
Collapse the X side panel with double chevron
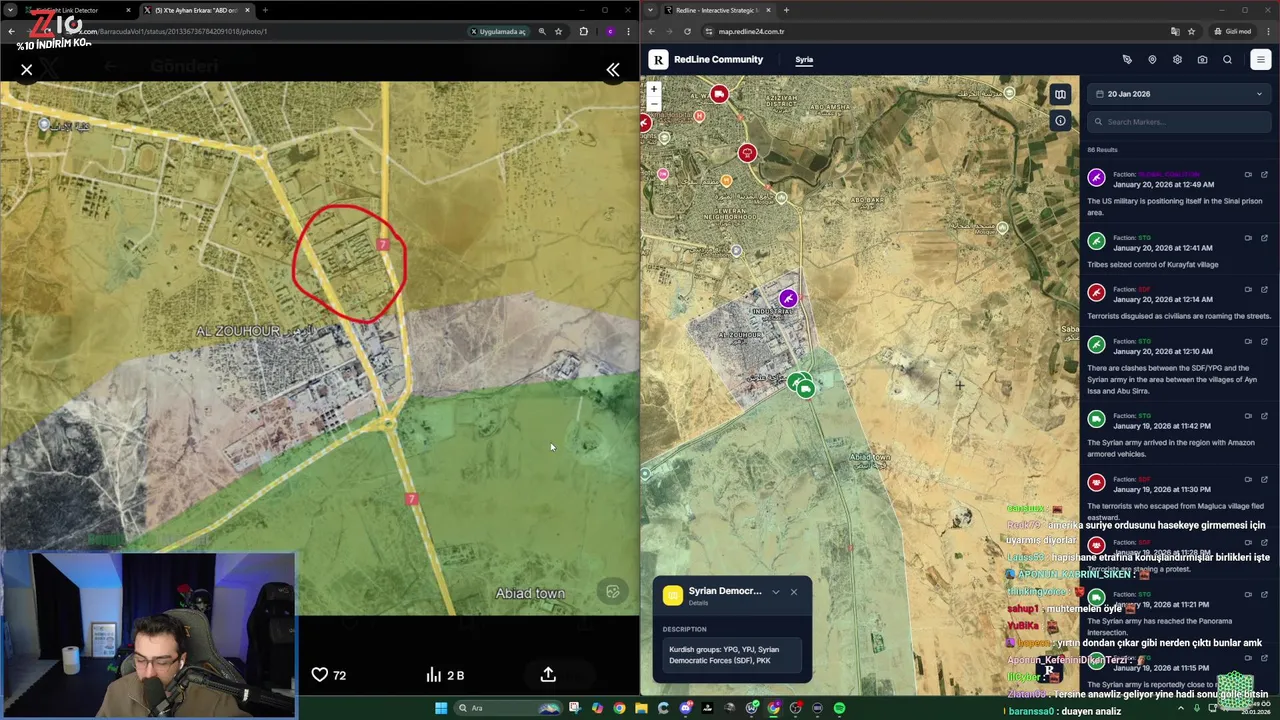(x=613, y=70)
